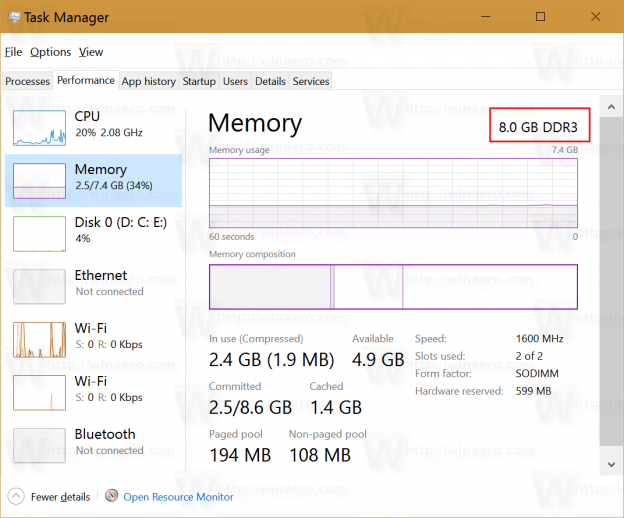Image resolution: width=624 pixels, height=518 pixels.
Task: Switch to the Details tab
Action: pos(270,81)
